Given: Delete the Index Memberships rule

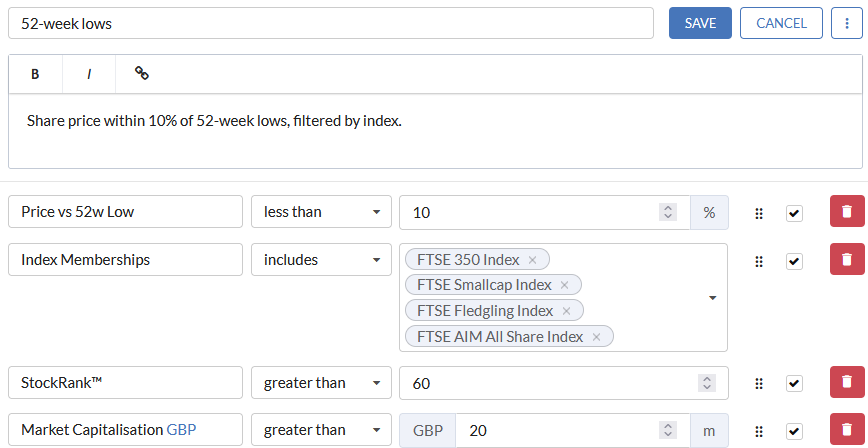Looking at the screenshot, I should [x=846, y=259].
